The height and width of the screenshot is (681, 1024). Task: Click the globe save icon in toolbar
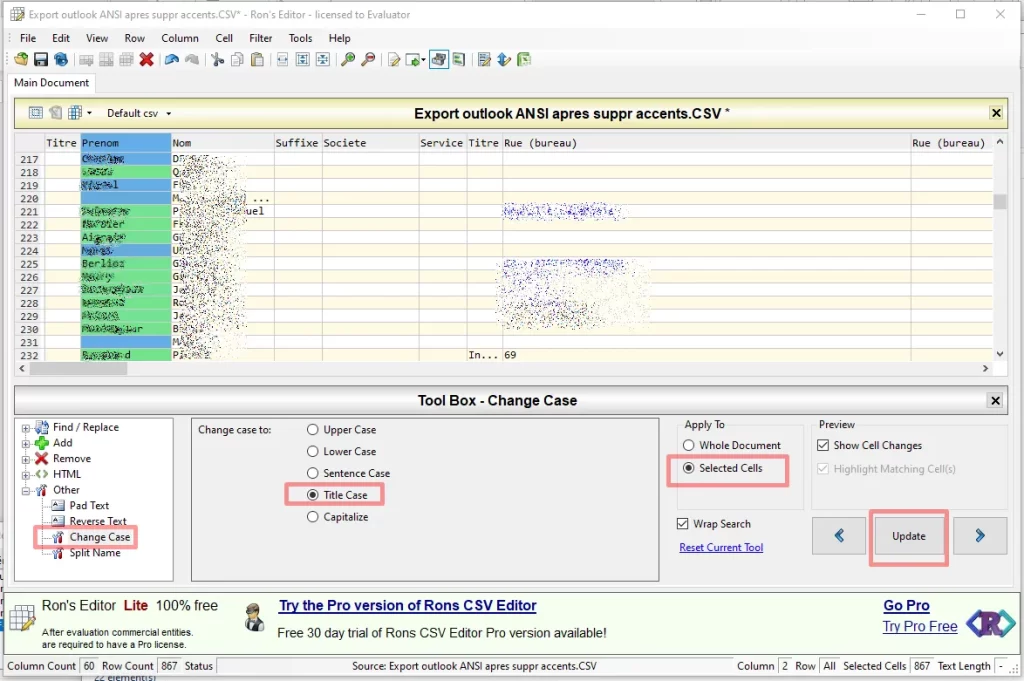61,59
